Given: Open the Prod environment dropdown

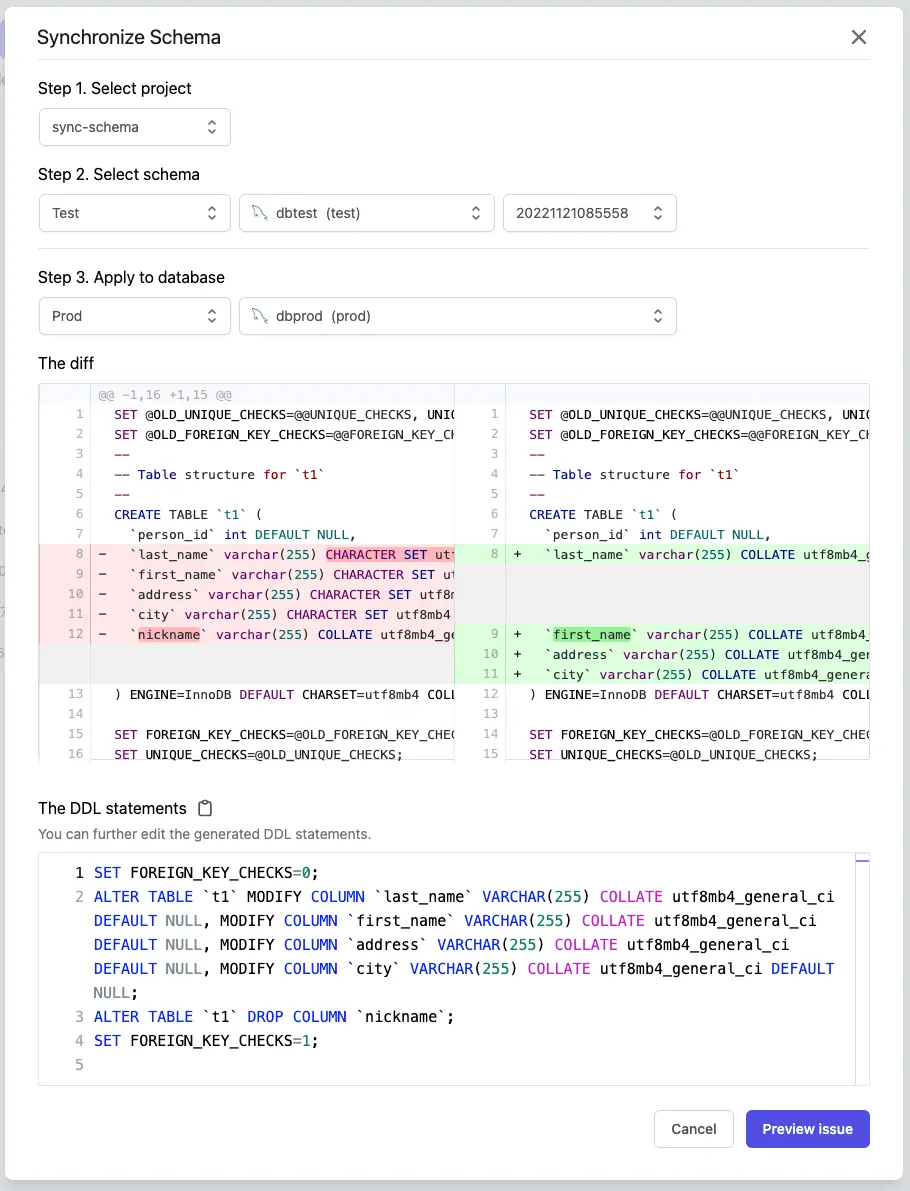Looking at the screenshot, I should (134, 316).
